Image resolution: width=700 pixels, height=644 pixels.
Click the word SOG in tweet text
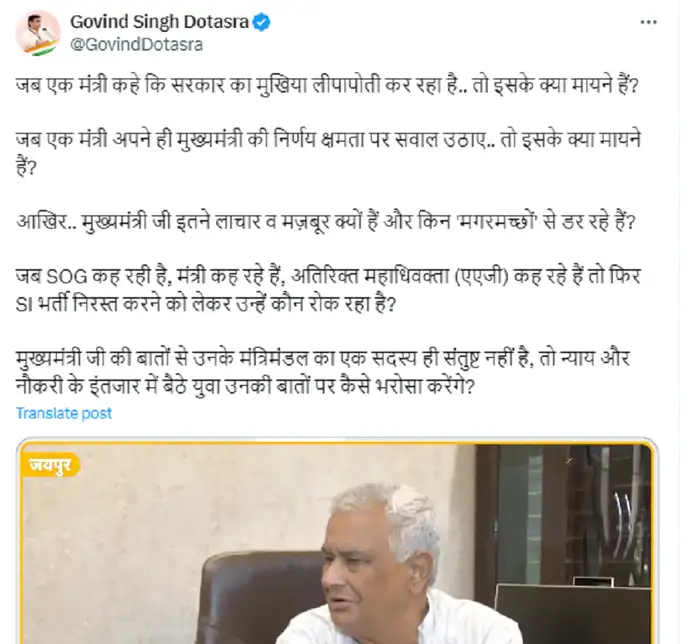(67, 277)
